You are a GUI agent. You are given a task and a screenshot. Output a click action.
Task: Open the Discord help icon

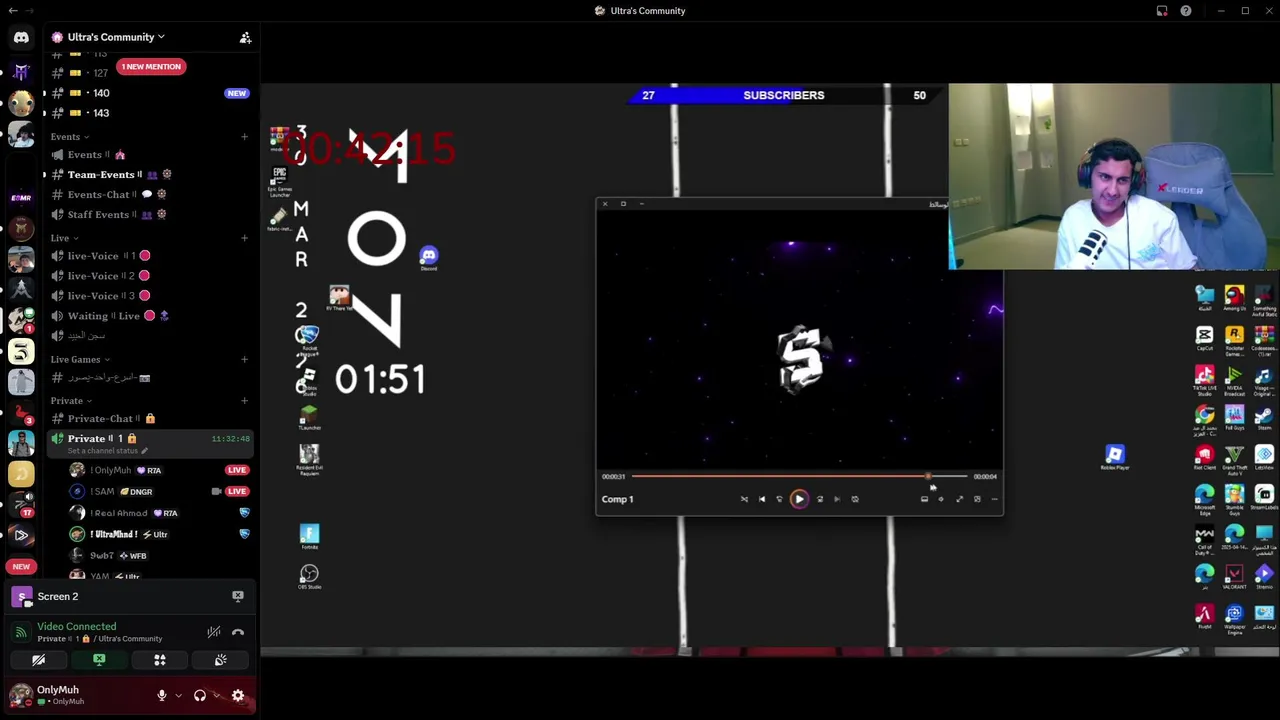click(x=1186, y=11)
